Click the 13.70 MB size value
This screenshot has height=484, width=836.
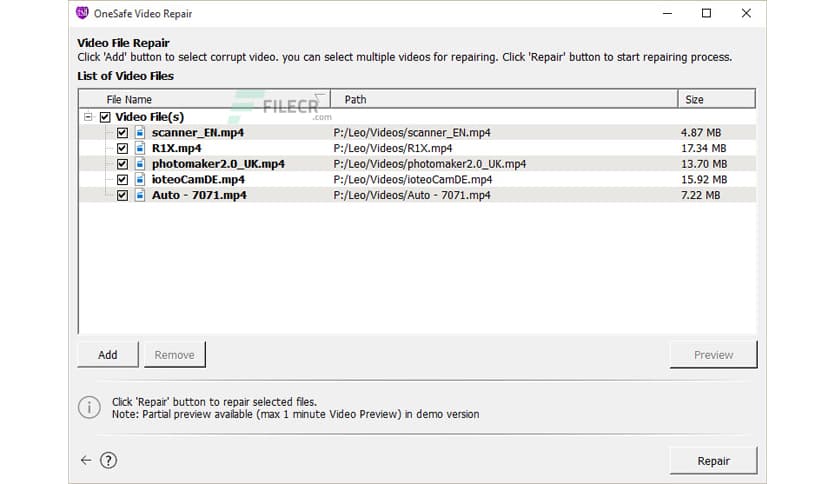pos(704,164)
